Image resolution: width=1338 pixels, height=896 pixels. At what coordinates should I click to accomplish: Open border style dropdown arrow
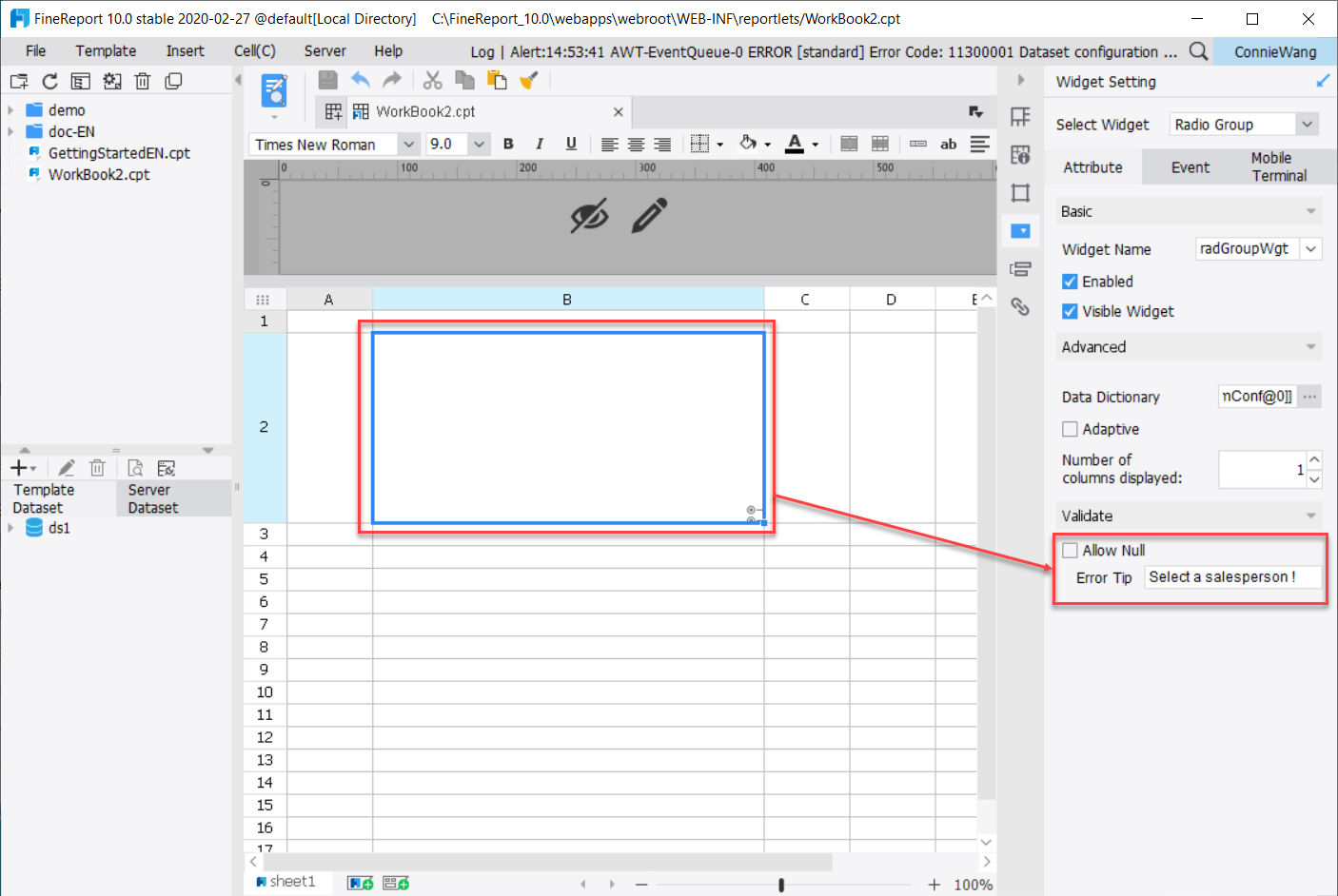click(x=720, y=145)
